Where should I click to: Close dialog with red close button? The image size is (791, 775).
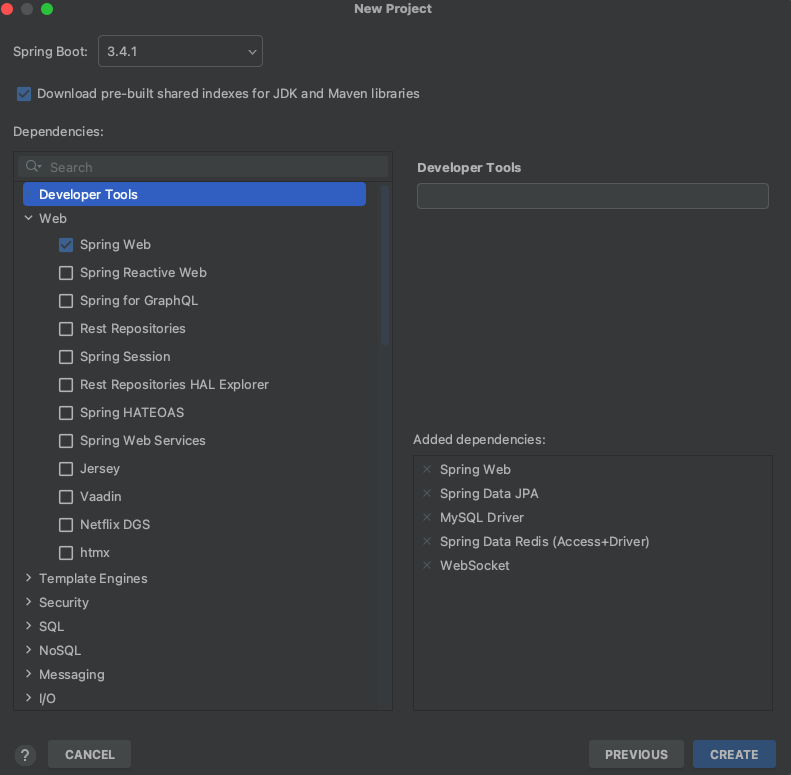[x=7, y=9]
